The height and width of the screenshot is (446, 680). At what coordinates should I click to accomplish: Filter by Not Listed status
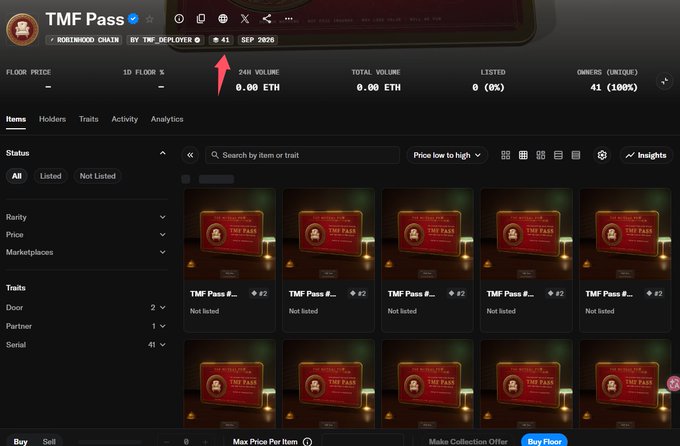tap(98, 176)
